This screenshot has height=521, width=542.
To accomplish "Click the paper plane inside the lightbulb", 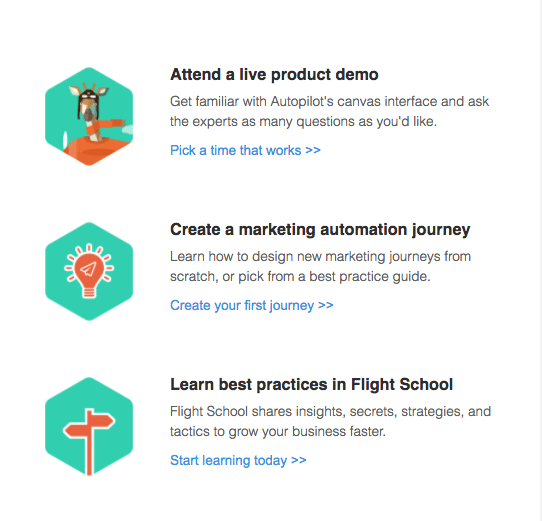I will tap(88, 269).
